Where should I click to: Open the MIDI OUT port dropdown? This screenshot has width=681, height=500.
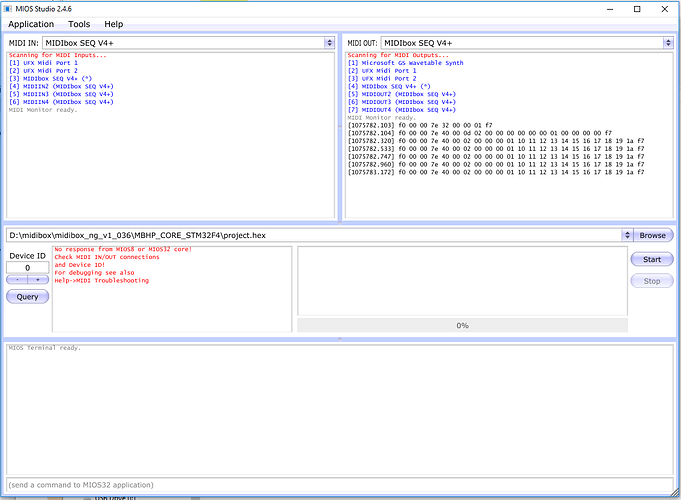click(x=668, y=43)
